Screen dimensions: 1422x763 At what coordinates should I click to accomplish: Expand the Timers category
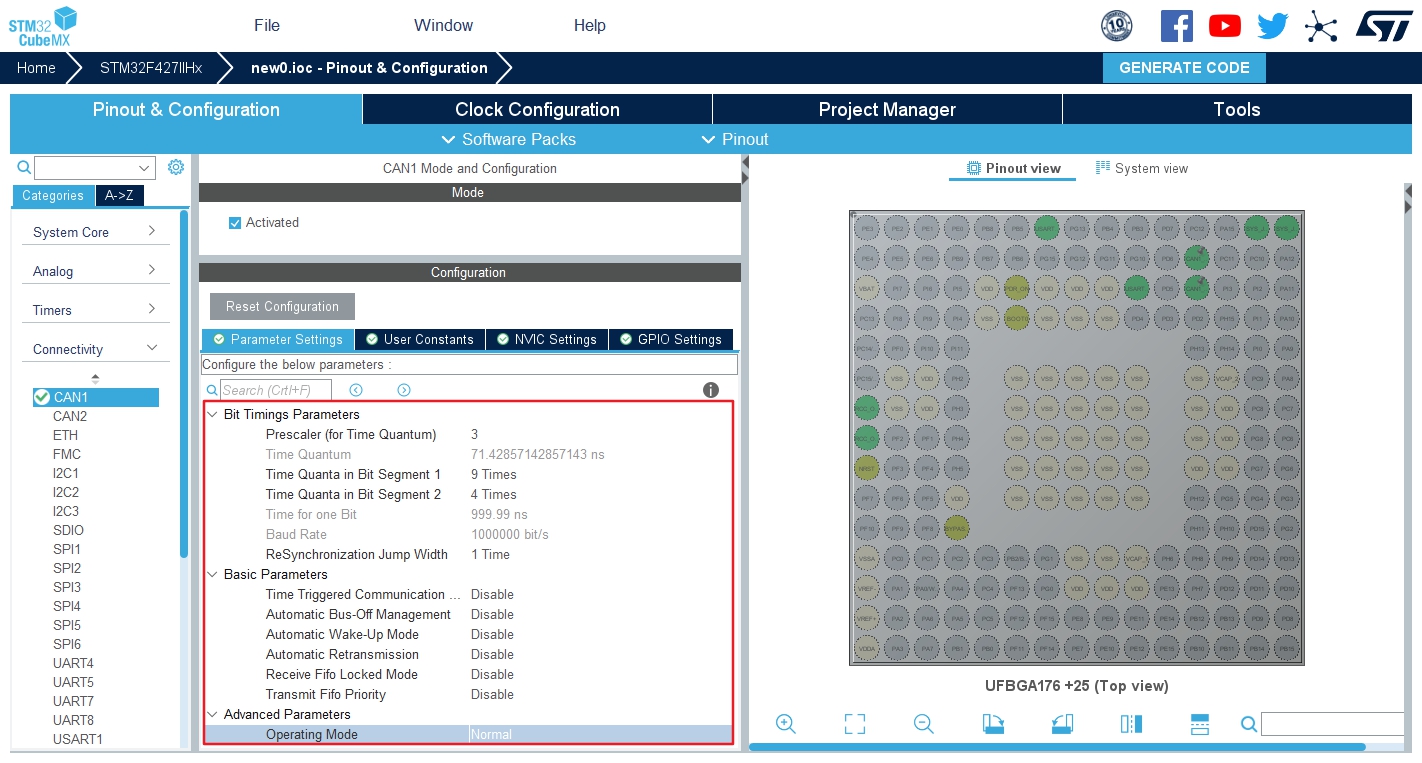(x=95, y=310)
